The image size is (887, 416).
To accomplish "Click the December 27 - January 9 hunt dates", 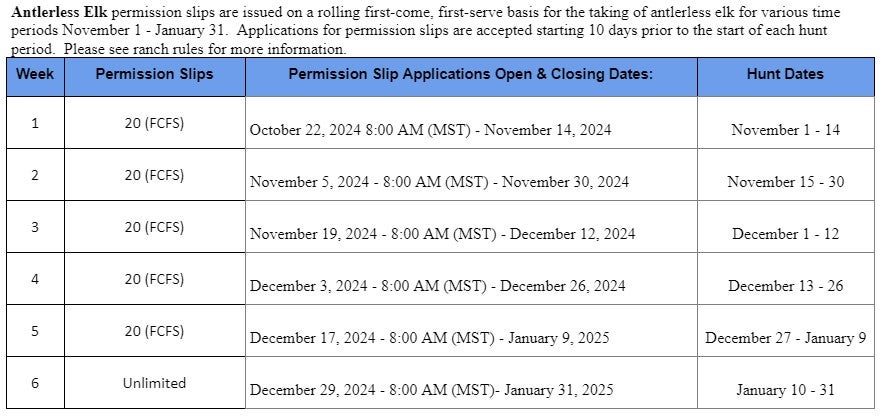I will coord(785,338).
